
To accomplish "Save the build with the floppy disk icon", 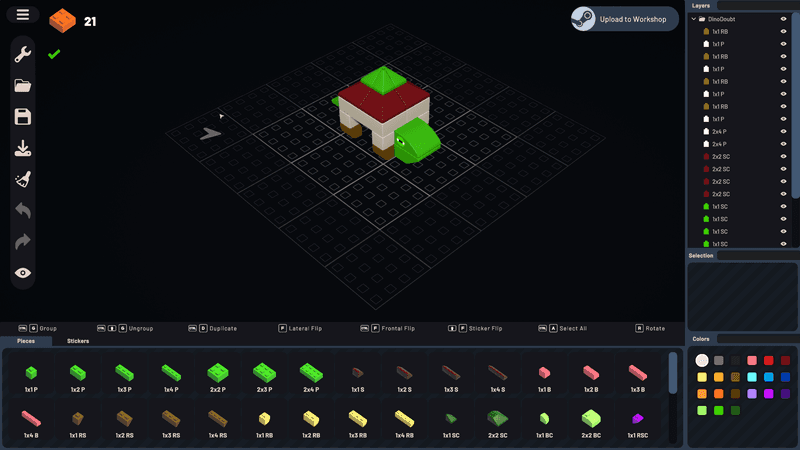I will [23, 117].
